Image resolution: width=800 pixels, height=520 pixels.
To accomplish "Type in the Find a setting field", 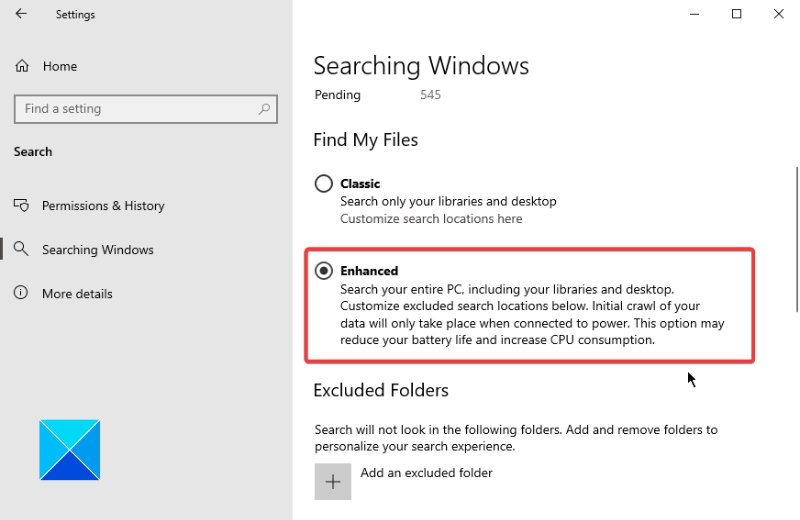I will click(x=135, y=109).
